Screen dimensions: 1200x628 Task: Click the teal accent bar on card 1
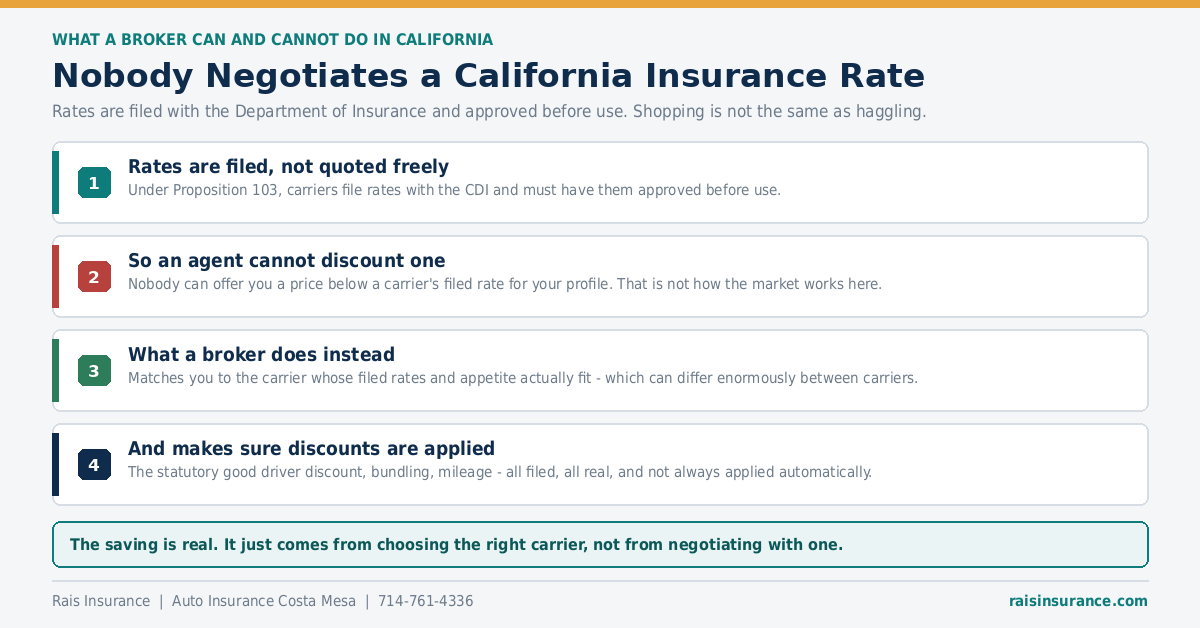tap(55, 183)
